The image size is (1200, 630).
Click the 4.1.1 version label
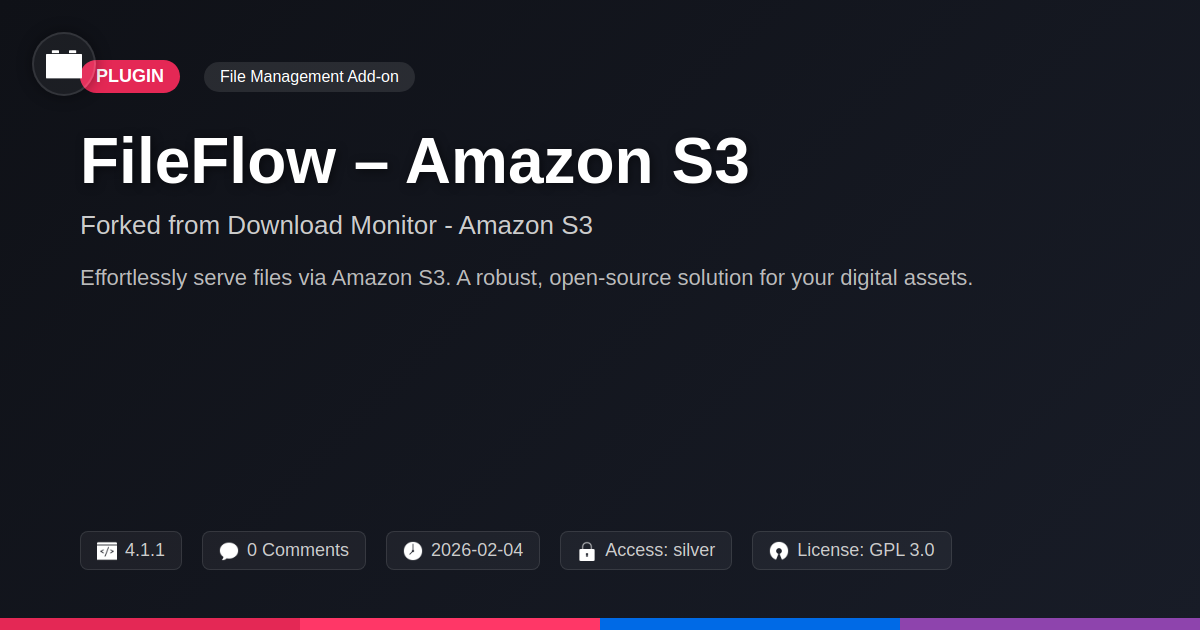tap(145, 550)
